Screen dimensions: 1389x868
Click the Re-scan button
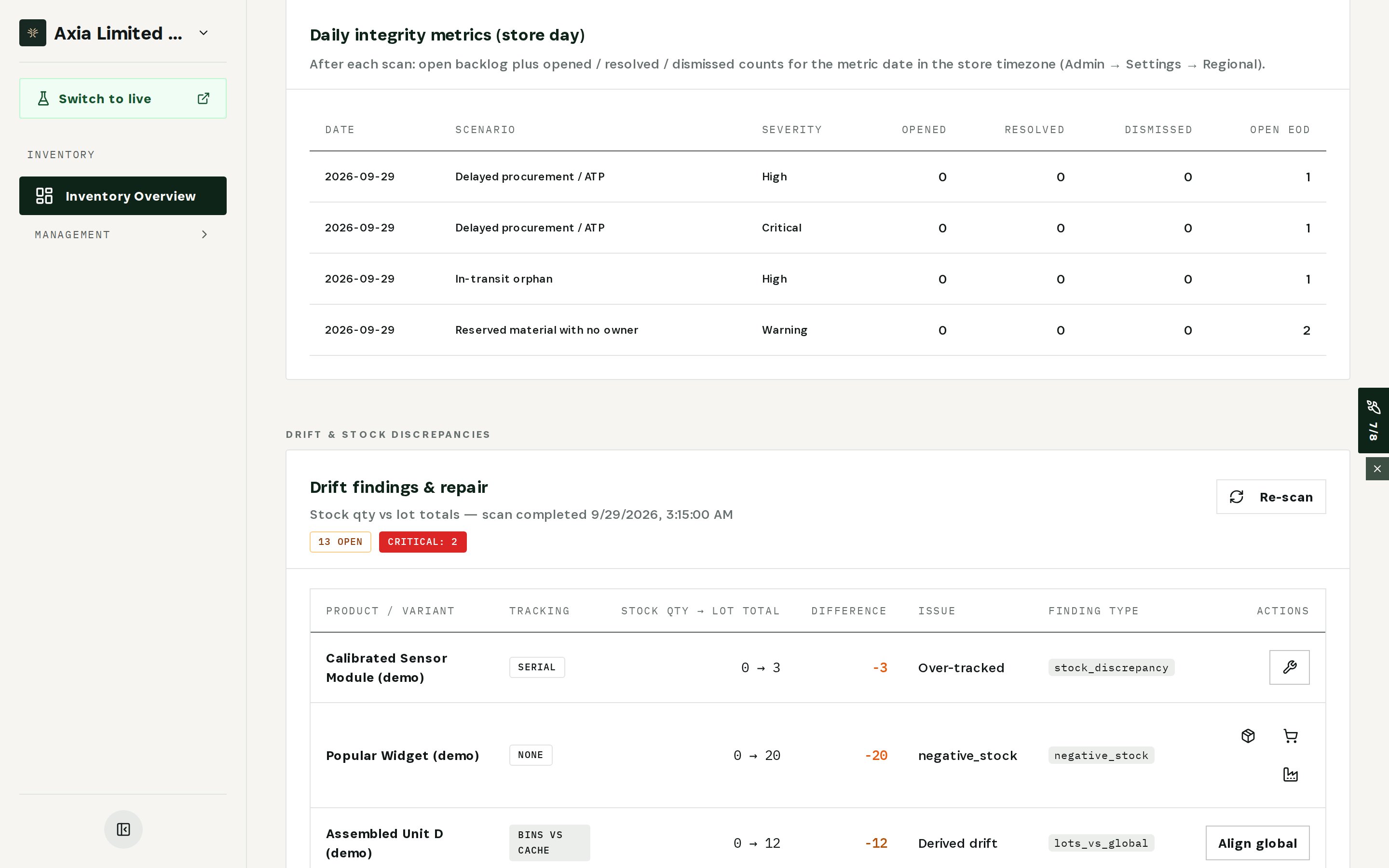point(1271,497)
